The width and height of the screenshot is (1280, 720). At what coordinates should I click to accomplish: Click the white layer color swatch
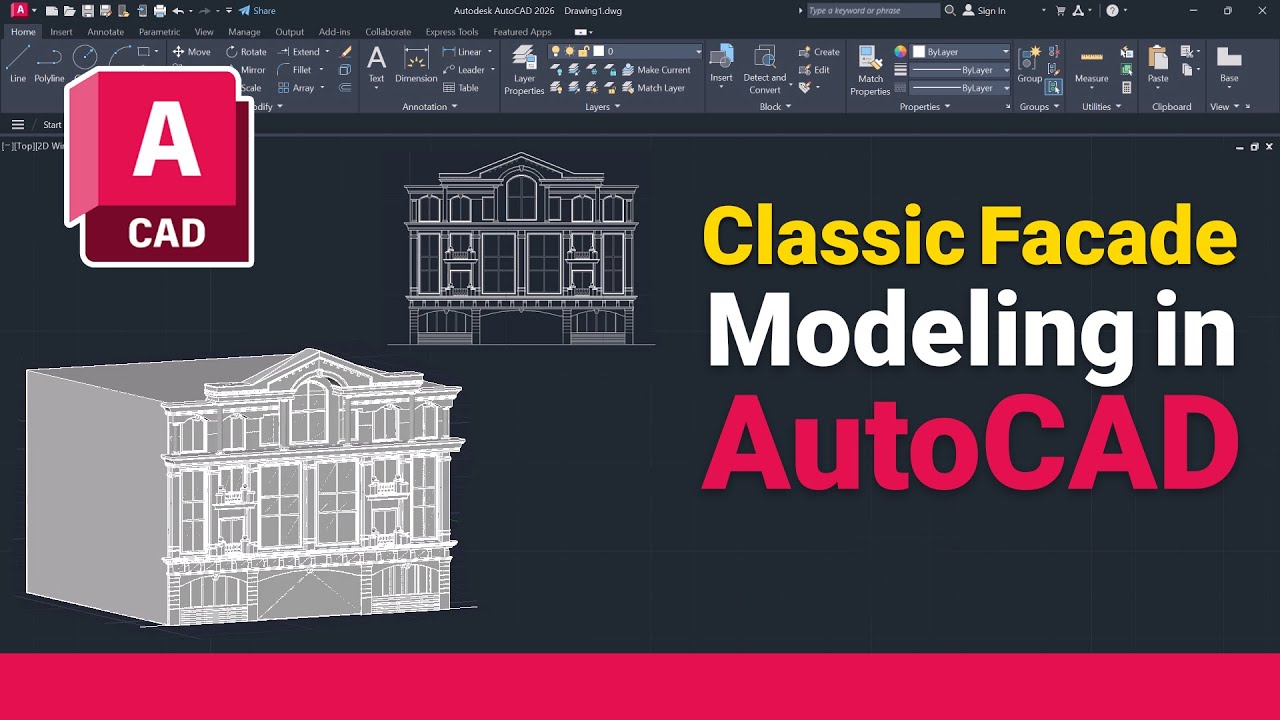tap(599, 51)
